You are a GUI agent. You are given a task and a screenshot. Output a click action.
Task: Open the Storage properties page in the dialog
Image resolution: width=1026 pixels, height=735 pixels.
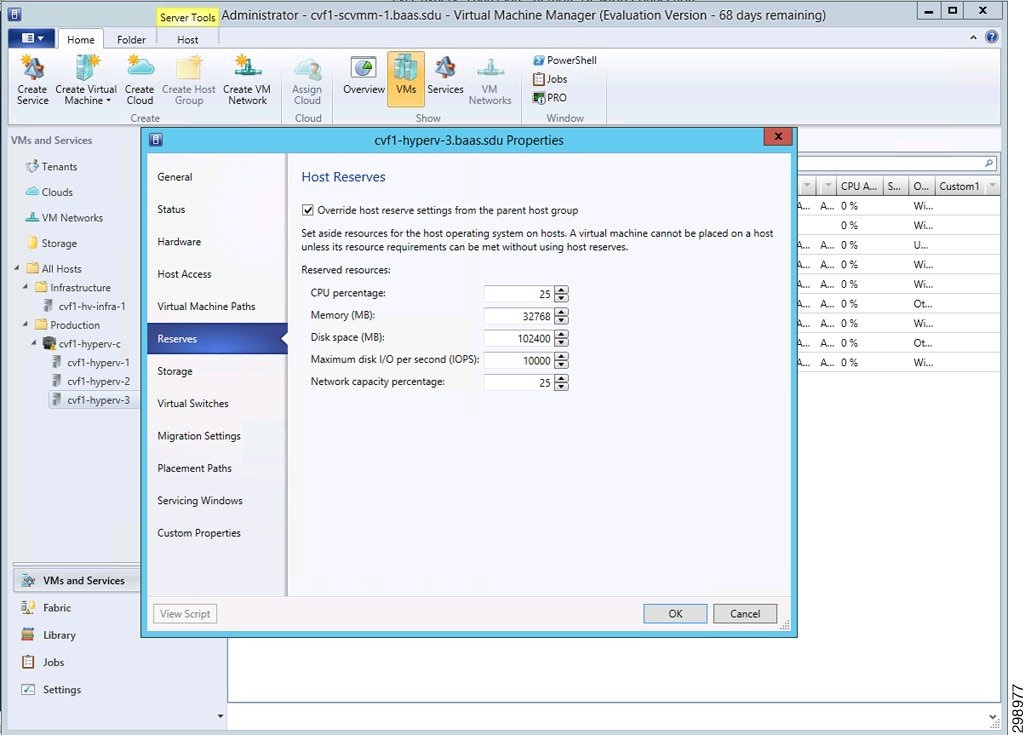217,371
